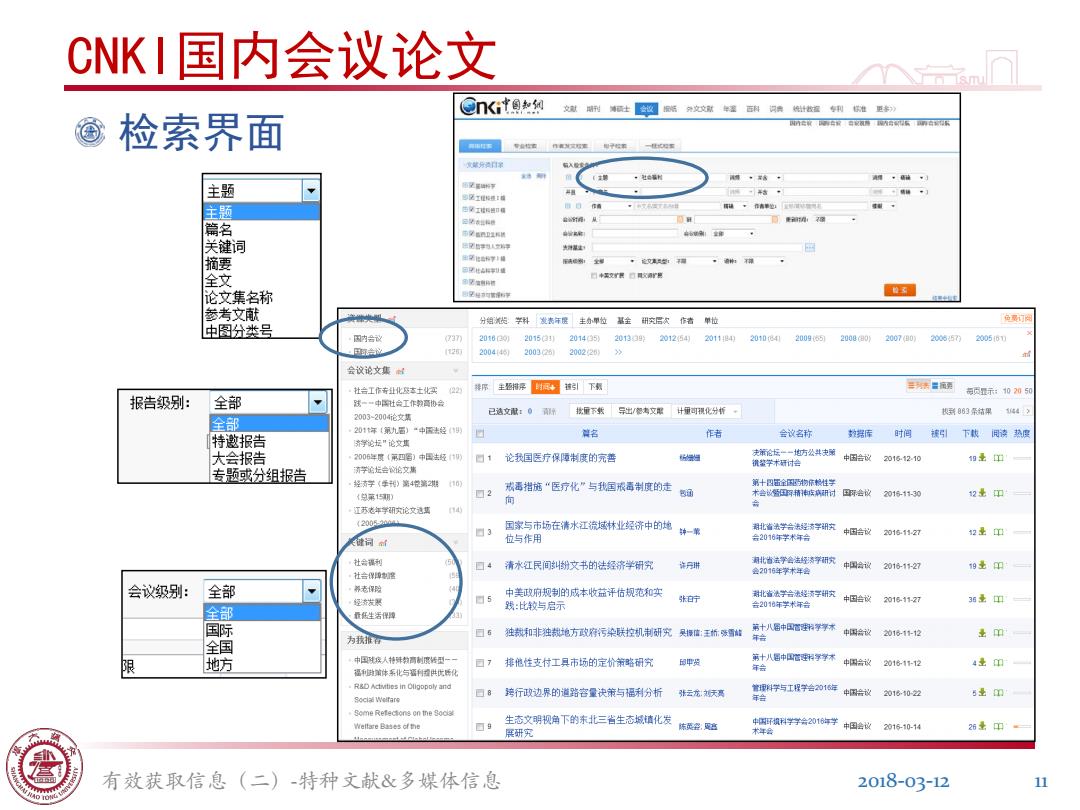Screen dimensions: 1080x810
Task: Tick the select-all checkbox beside 篇名 header
Action: click(x=480, y=433)
